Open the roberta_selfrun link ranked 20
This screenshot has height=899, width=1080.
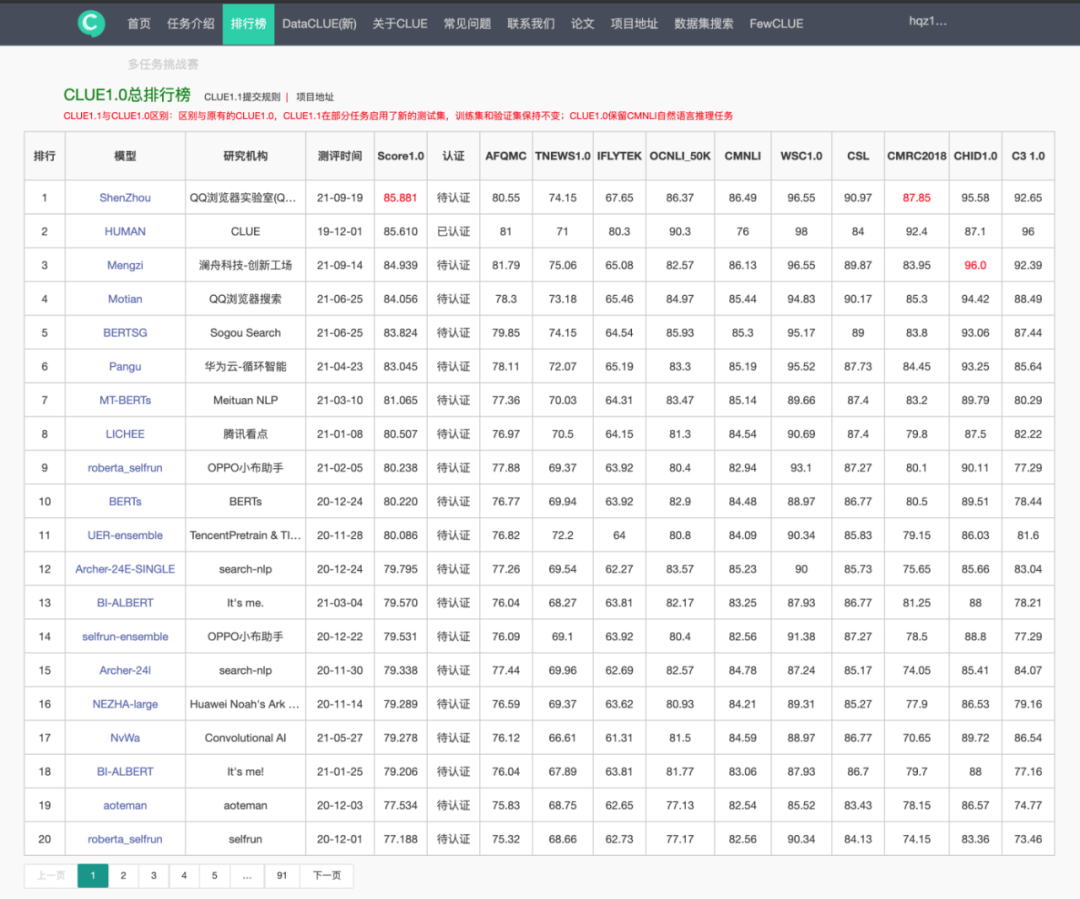pos(125,839)
